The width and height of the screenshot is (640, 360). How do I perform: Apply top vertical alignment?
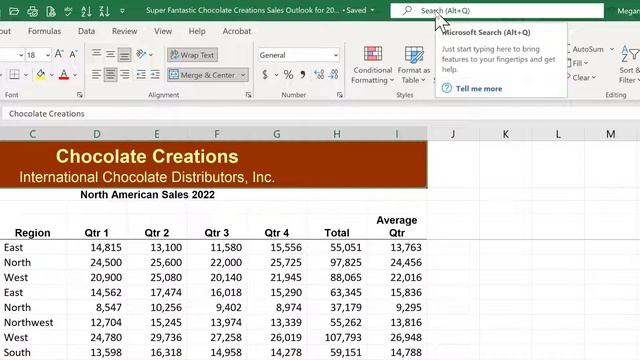(96, 54)
